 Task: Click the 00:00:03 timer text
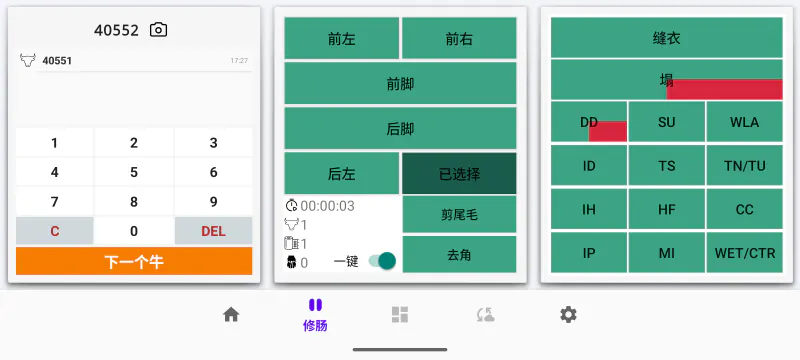[328, 206]
